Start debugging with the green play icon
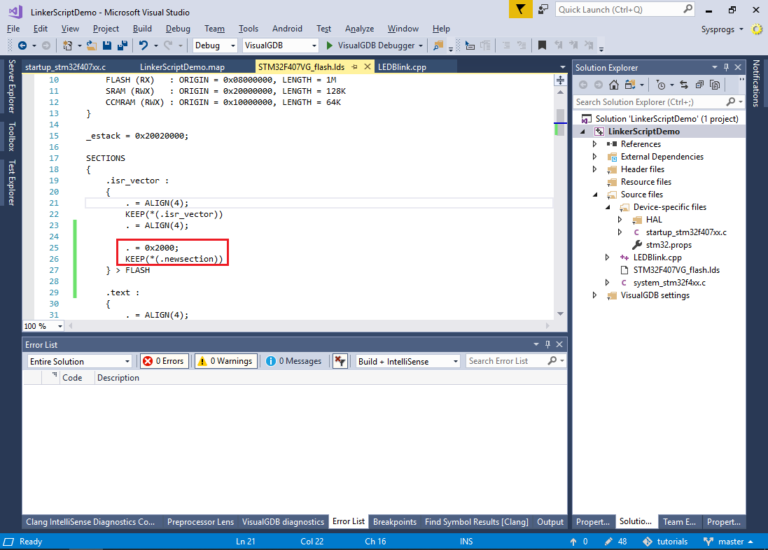Image resolution: width=768 pixels, height=550 pixels. [329, 46]
